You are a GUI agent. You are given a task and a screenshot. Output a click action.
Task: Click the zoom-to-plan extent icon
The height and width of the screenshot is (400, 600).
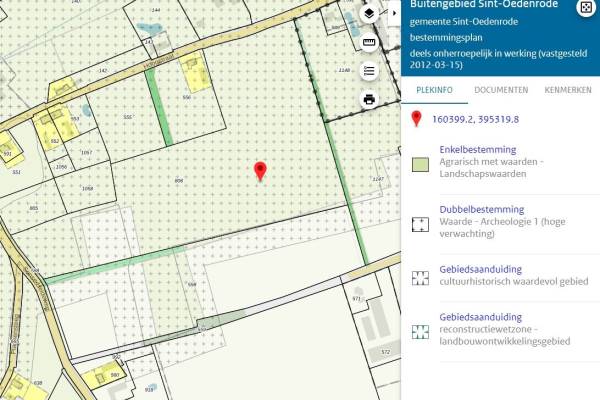(x=586, y=9)
